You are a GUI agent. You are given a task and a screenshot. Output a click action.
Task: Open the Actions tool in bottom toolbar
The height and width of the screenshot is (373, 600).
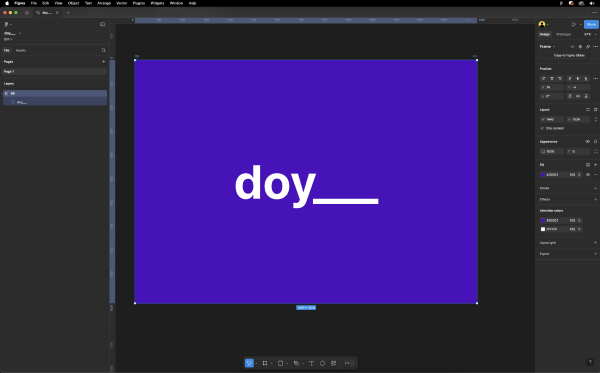pyautogui.click(x=334, y=363)
